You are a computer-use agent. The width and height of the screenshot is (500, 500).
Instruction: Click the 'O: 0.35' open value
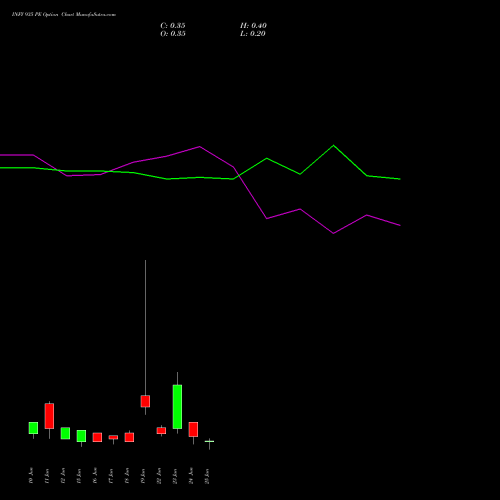tap(173, 34)
